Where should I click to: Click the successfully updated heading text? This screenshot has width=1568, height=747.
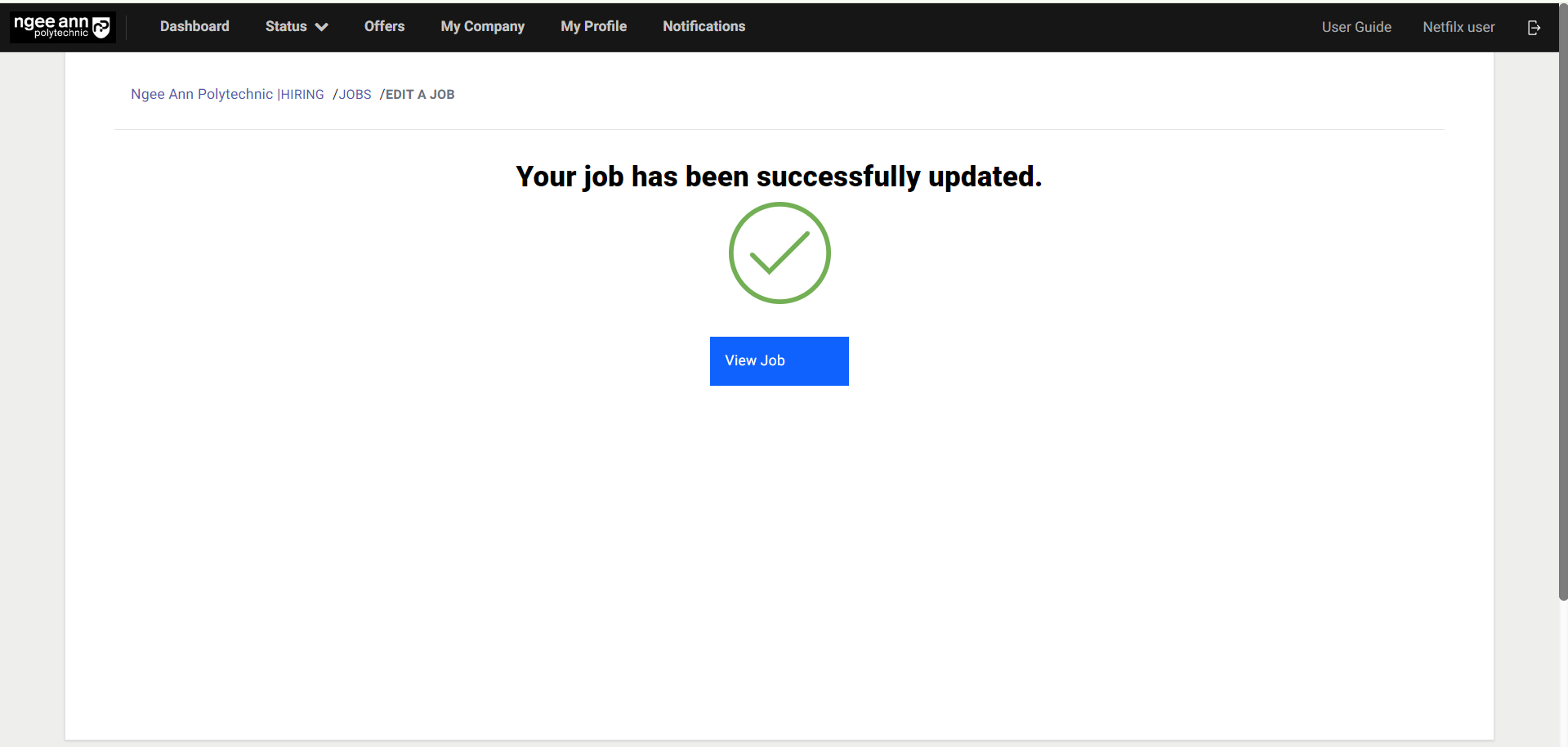[779, 177]
